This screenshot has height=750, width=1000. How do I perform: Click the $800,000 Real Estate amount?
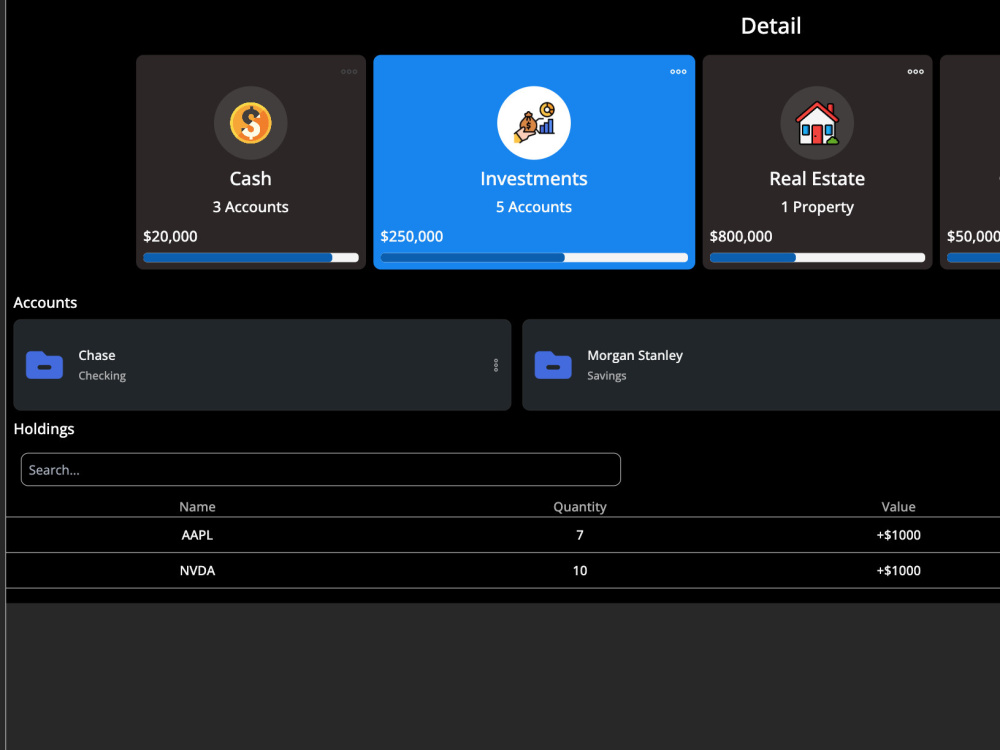[740, 237]
